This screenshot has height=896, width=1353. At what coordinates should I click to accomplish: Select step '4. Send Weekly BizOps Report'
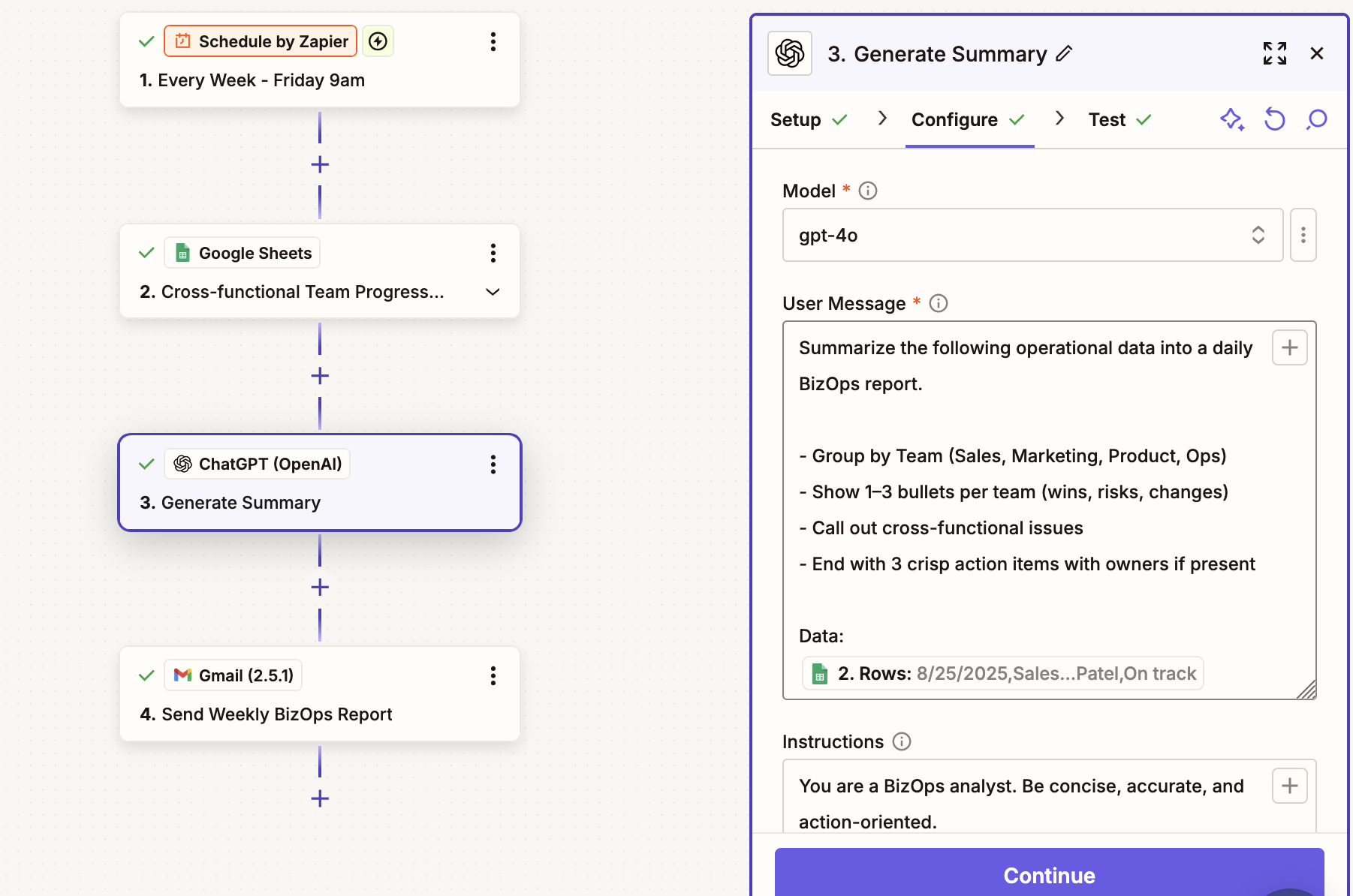click(x=267, y=714)
